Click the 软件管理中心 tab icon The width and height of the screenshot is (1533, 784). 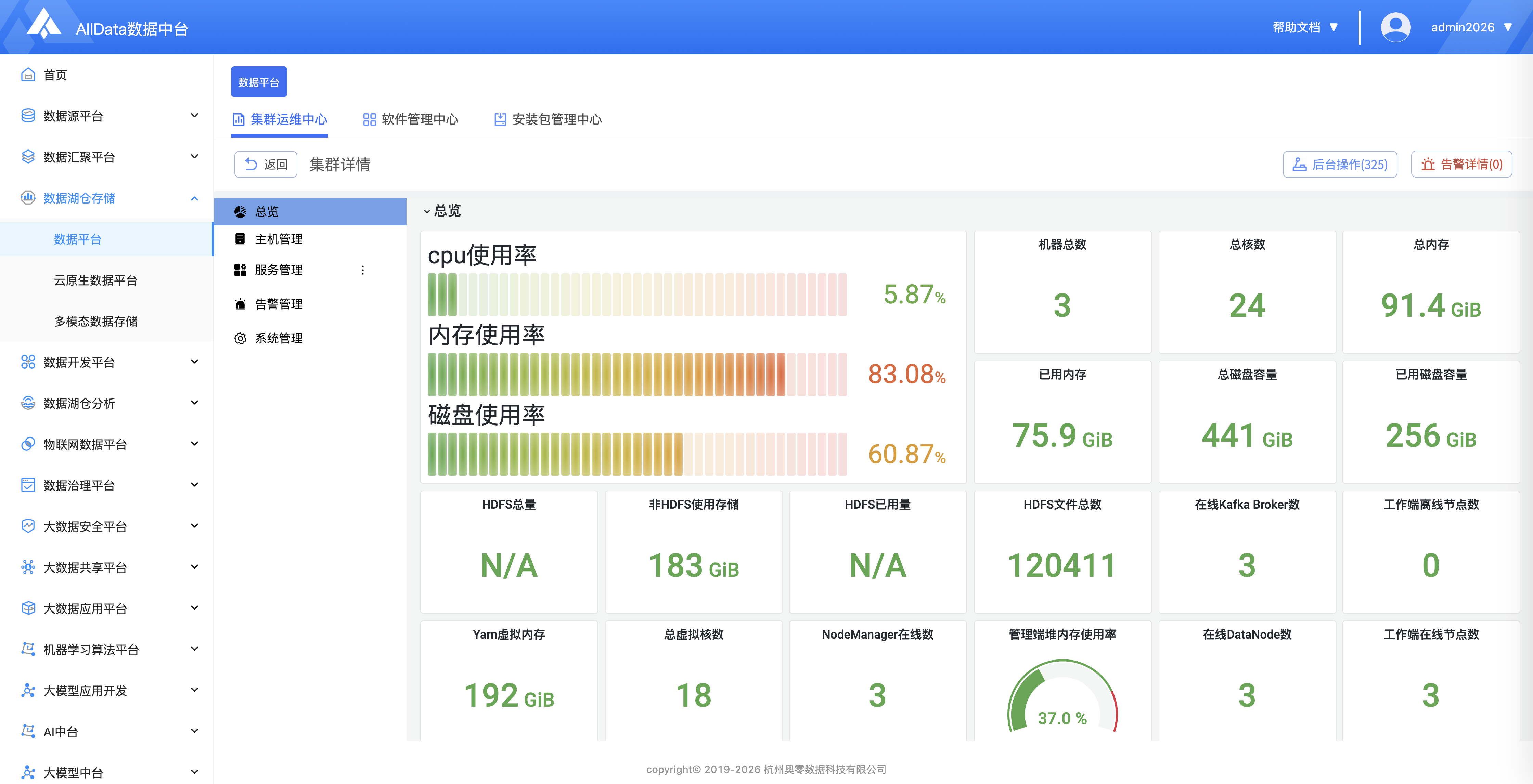[x=370, y=120]
